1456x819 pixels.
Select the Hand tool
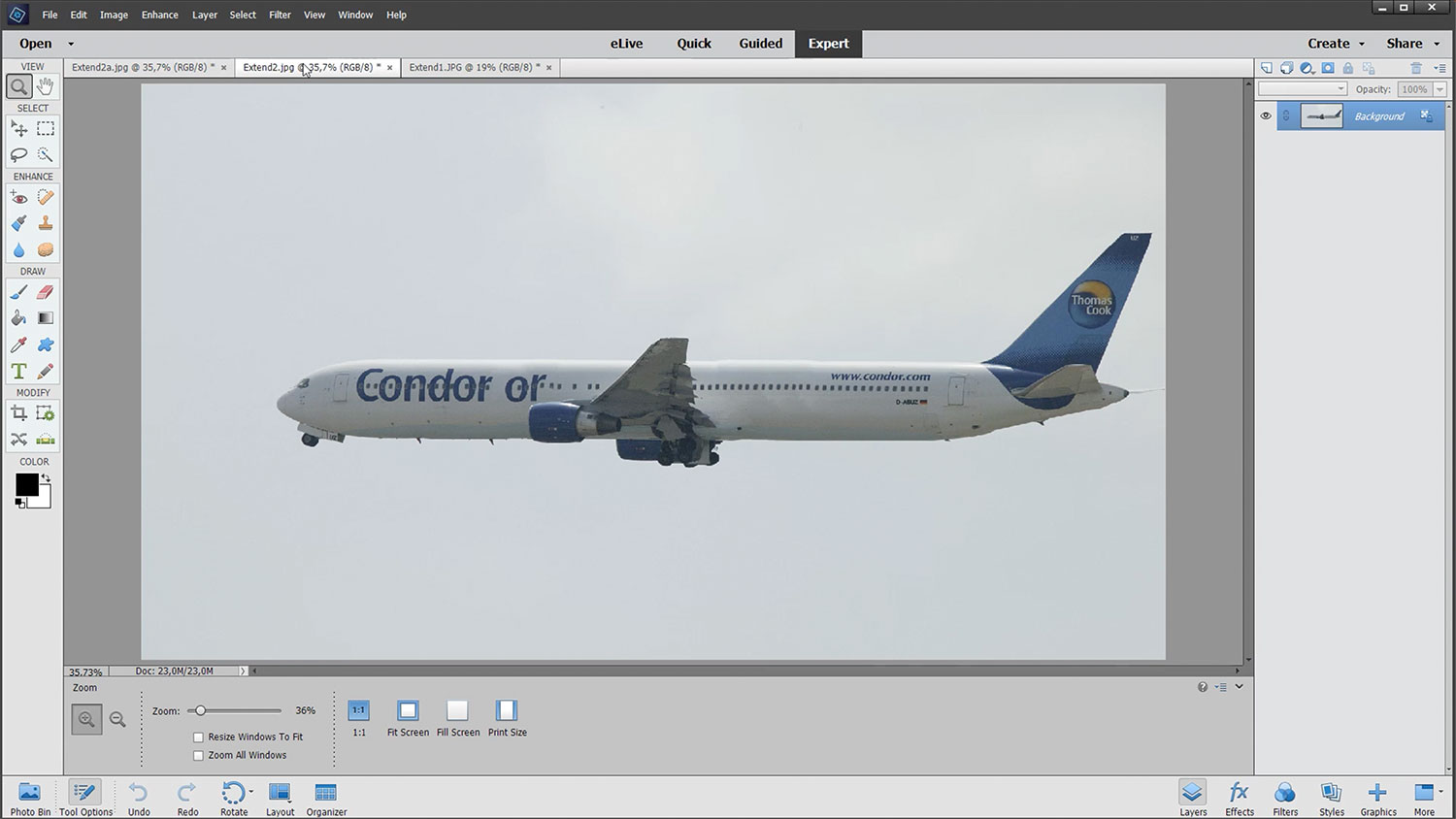coord(45,87)
